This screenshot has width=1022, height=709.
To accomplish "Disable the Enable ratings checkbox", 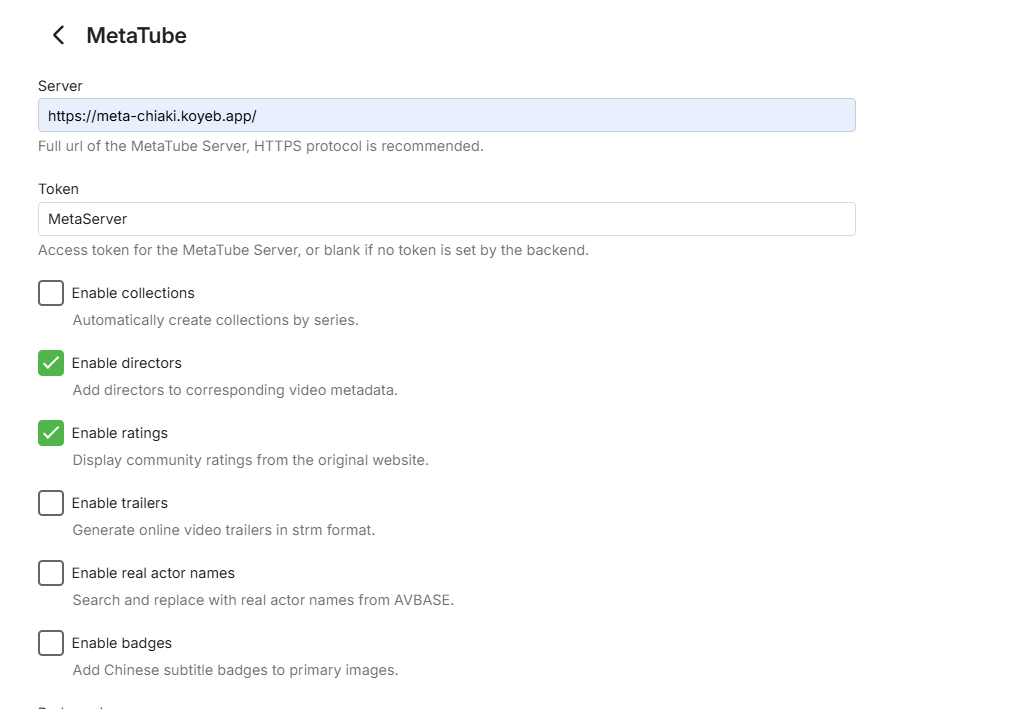I will tap(51, 433).
